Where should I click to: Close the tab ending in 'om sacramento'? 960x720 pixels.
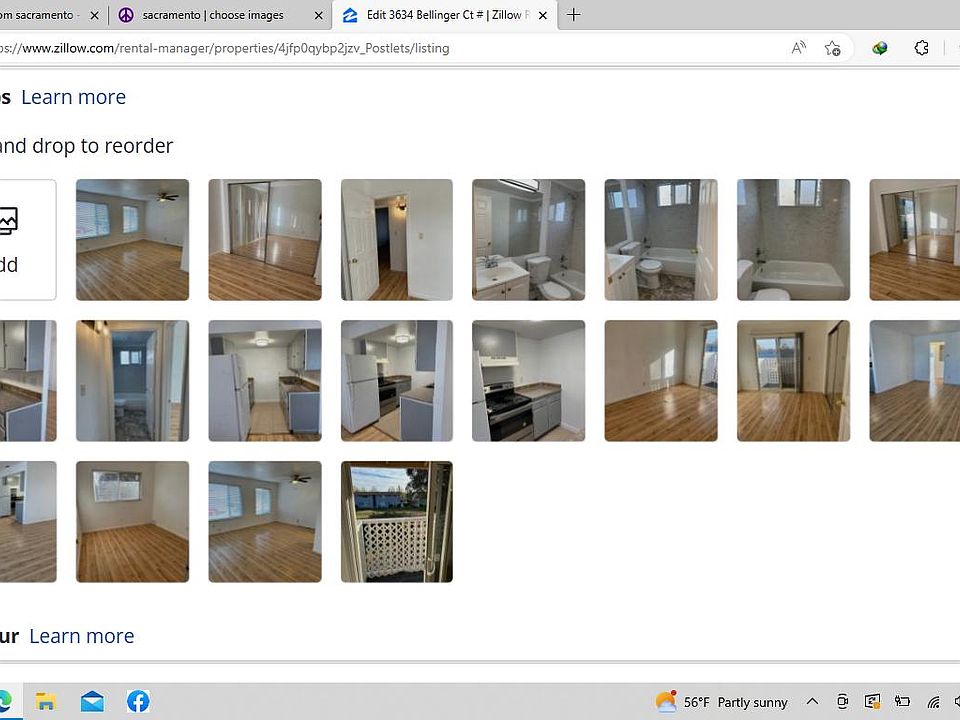pos(94,15)
